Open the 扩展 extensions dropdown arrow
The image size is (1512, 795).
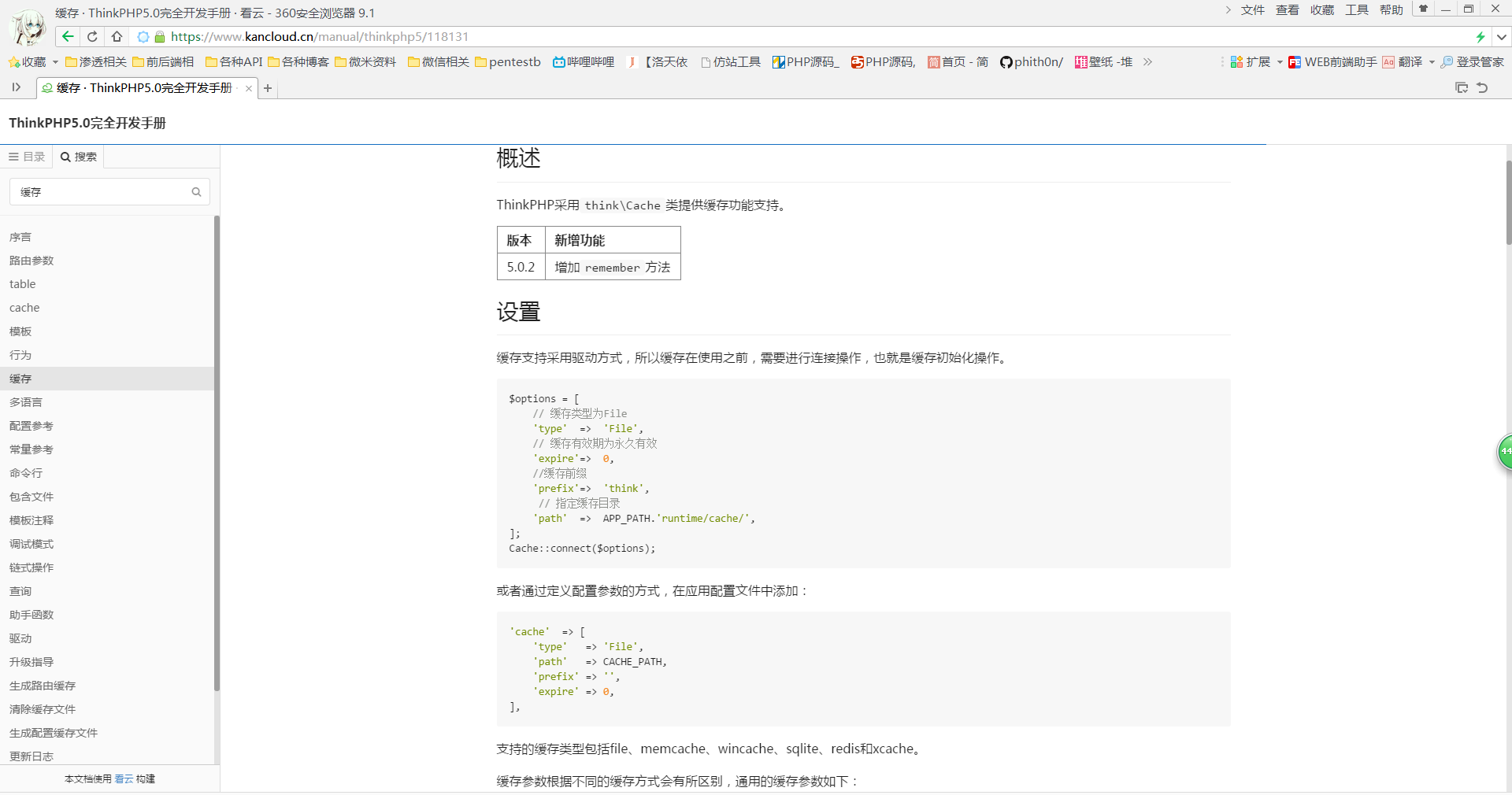coord(1280,62)
